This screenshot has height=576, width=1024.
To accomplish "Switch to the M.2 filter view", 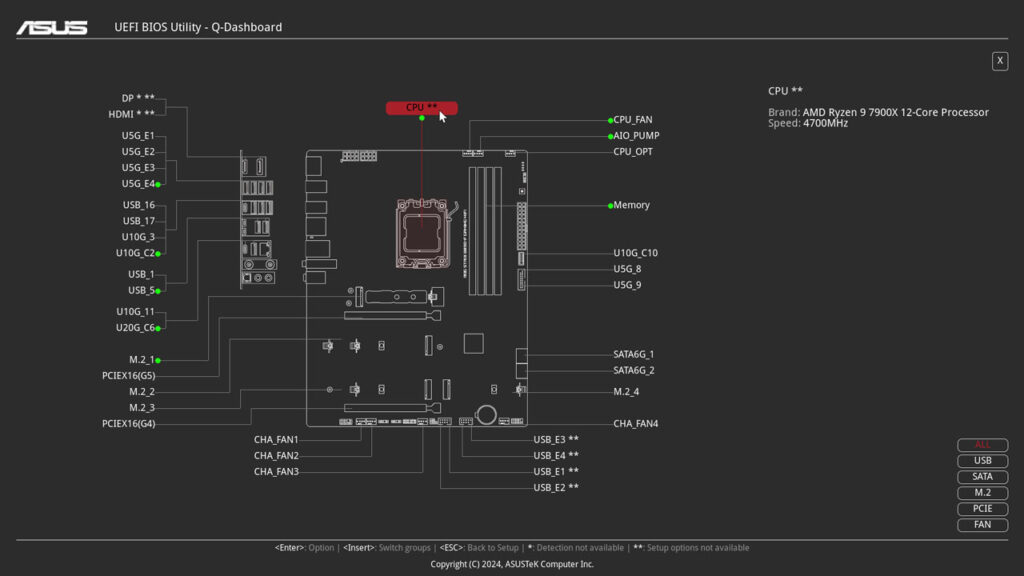I will pos(981,492).
